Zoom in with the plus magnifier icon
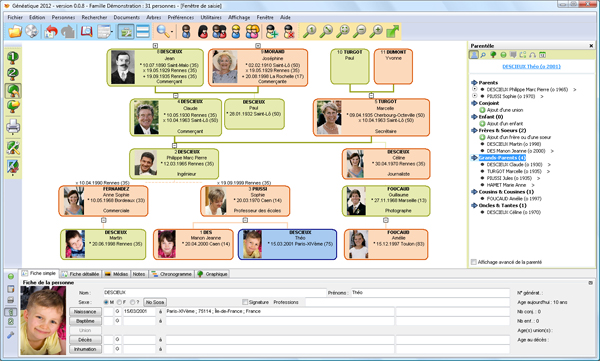The width and height of the screenshot is (600, 361). pos(377,31)
